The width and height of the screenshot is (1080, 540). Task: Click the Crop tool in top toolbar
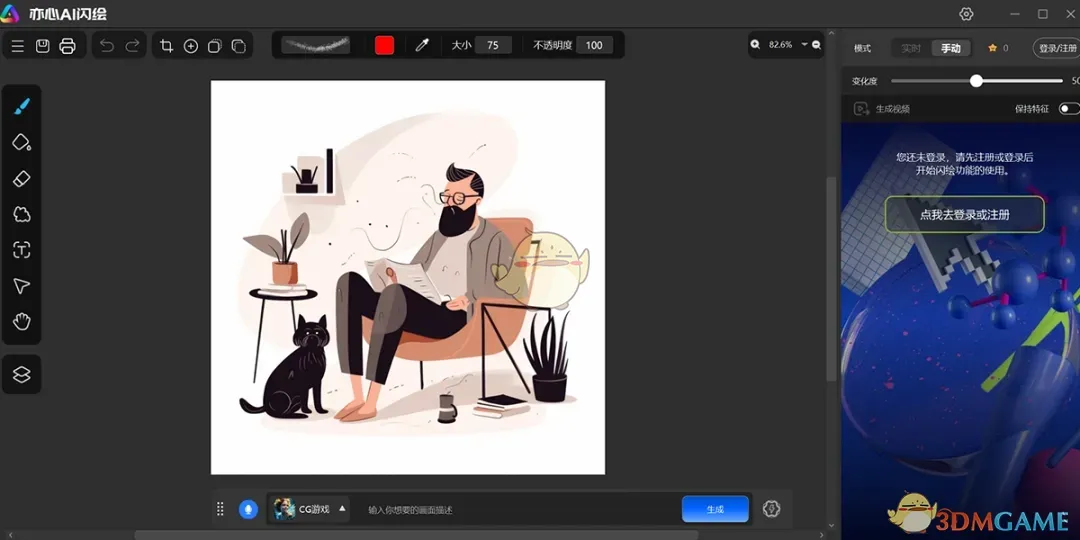point(167,46)
